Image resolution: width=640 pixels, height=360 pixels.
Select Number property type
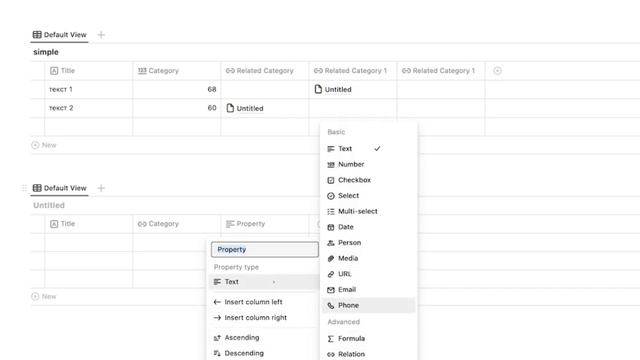(369, 164)
